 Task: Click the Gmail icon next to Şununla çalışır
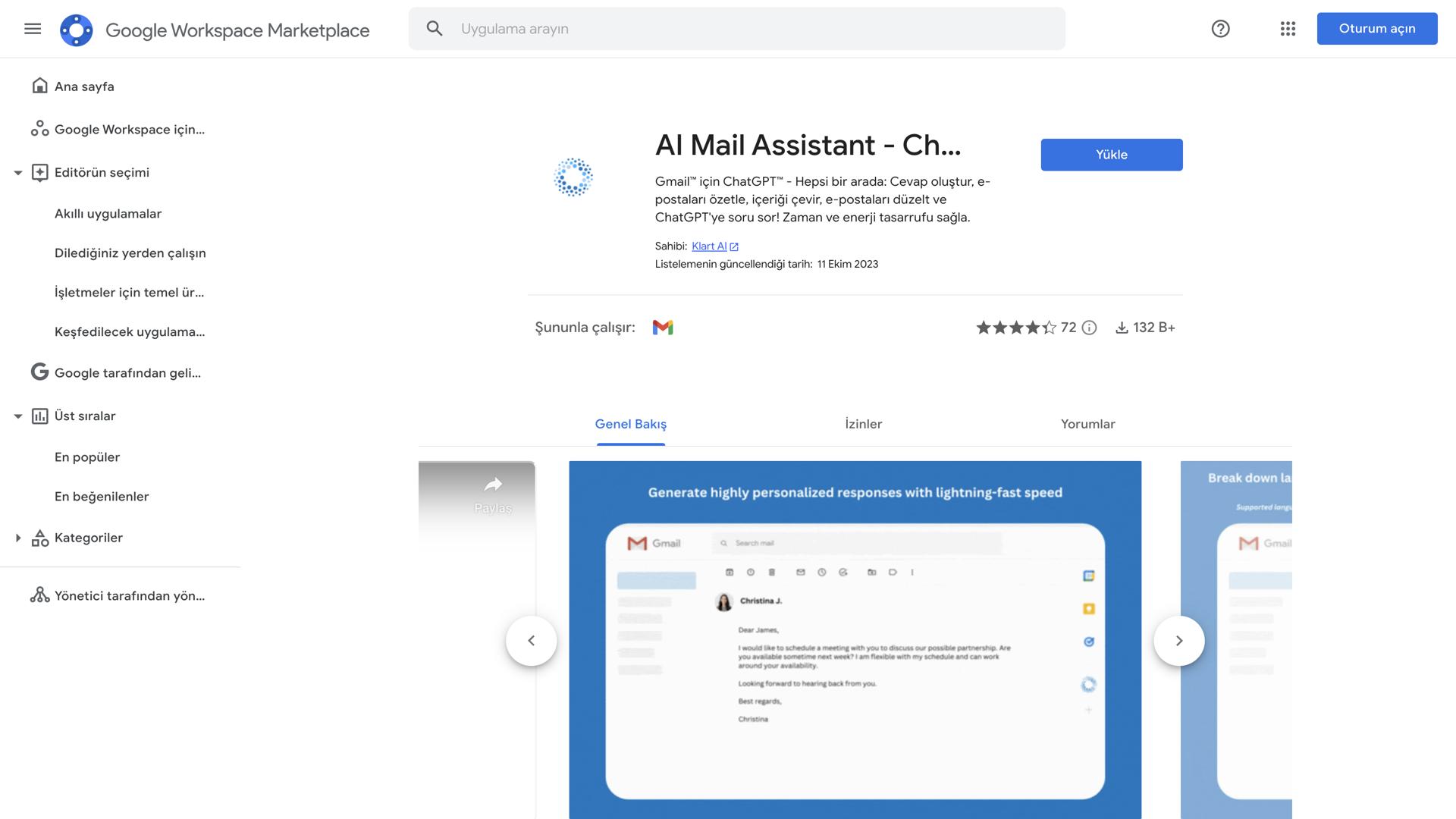664,328
